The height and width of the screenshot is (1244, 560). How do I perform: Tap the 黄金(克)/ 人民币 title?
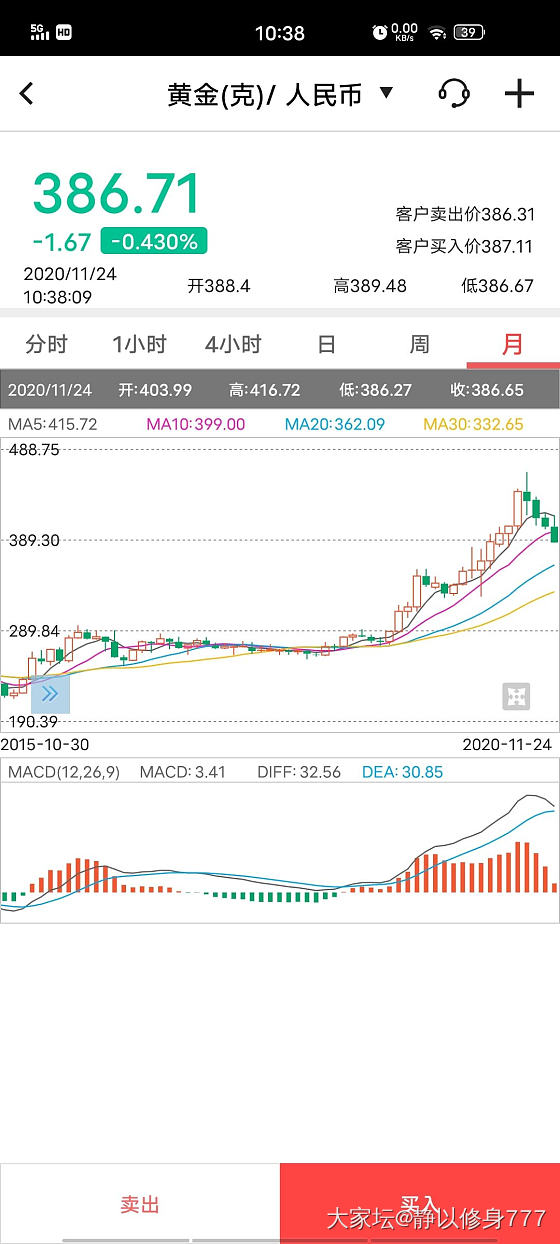267,94
